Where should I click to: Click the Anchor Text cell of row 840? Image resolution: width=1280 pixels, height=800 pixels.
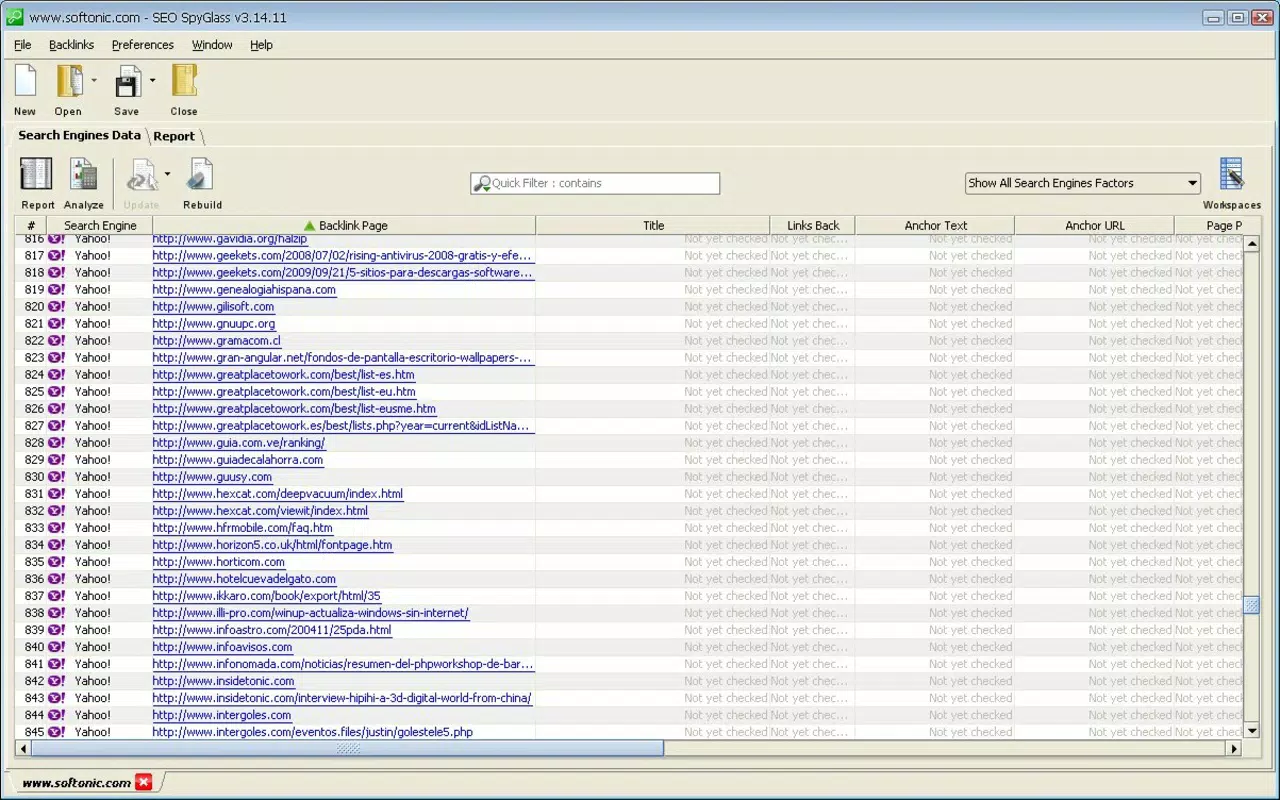pos(935,646)
